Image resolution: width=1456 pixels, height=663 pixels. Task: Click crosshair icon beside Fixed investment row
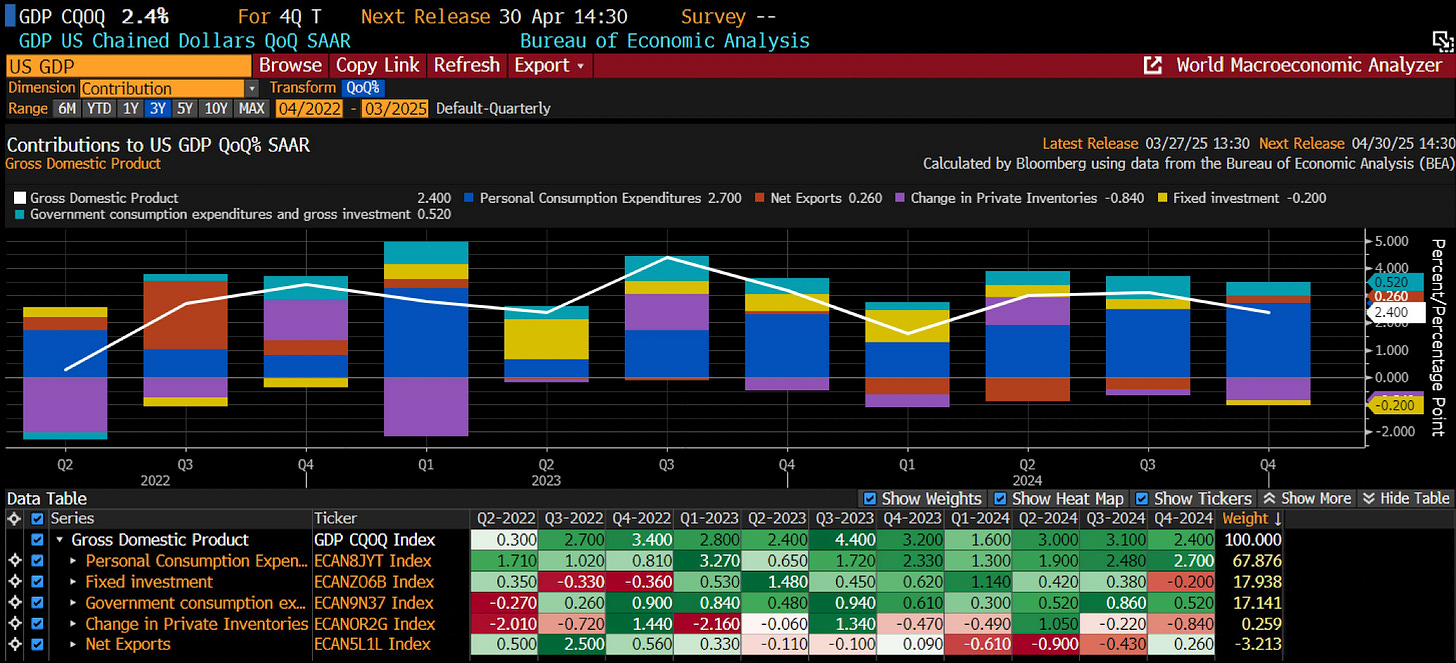tap(14, 582)
